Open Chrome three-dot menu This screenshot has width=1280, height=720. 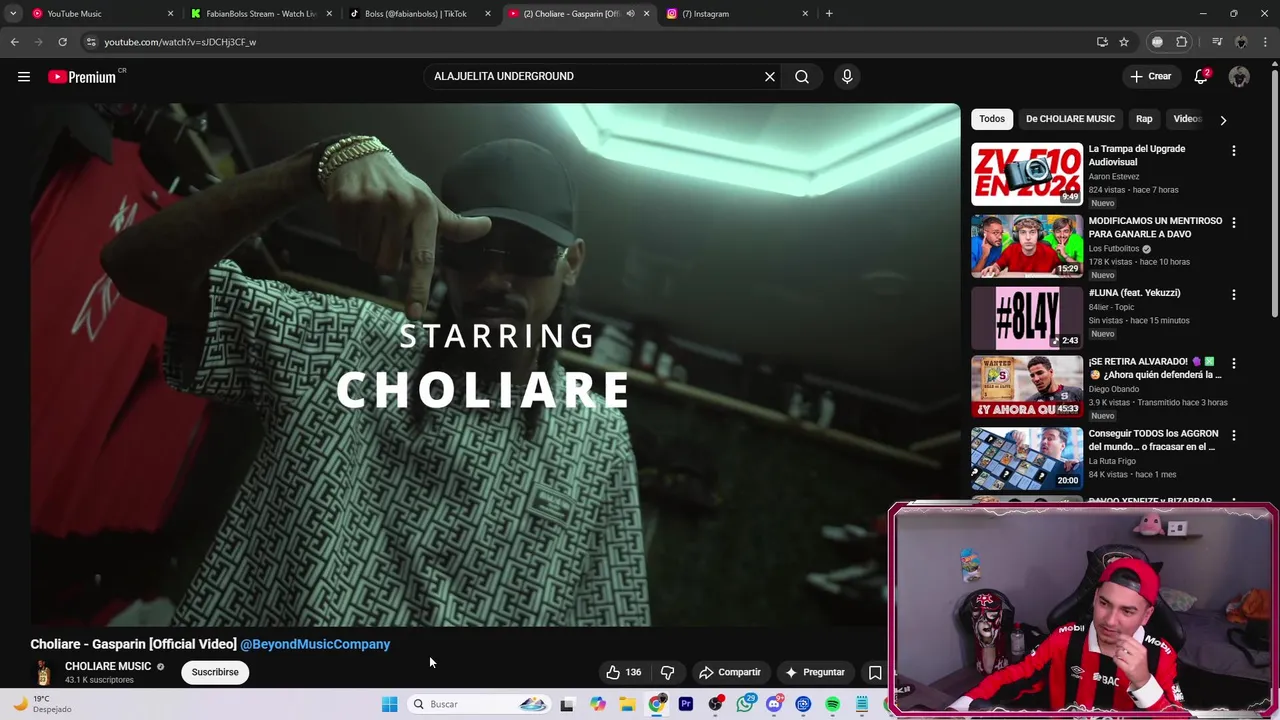1266,42
